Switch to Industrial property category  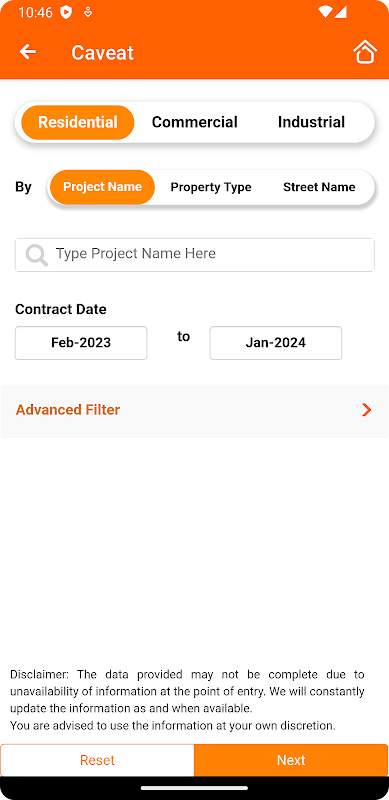(311, 122)
